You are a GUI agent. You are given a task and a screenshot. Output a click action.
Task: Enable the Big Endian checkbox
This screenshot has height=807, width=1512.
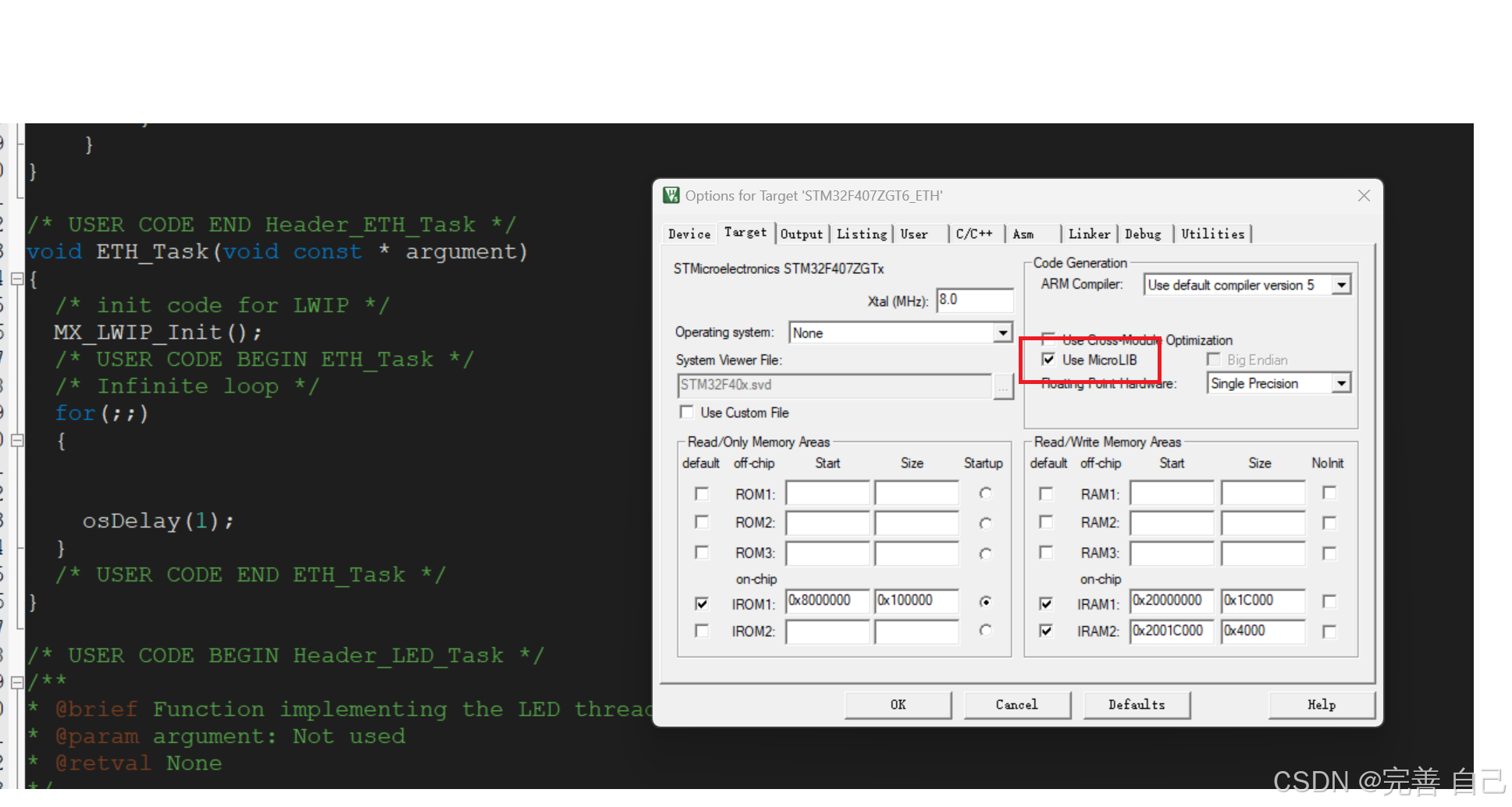pos(1214,359)
